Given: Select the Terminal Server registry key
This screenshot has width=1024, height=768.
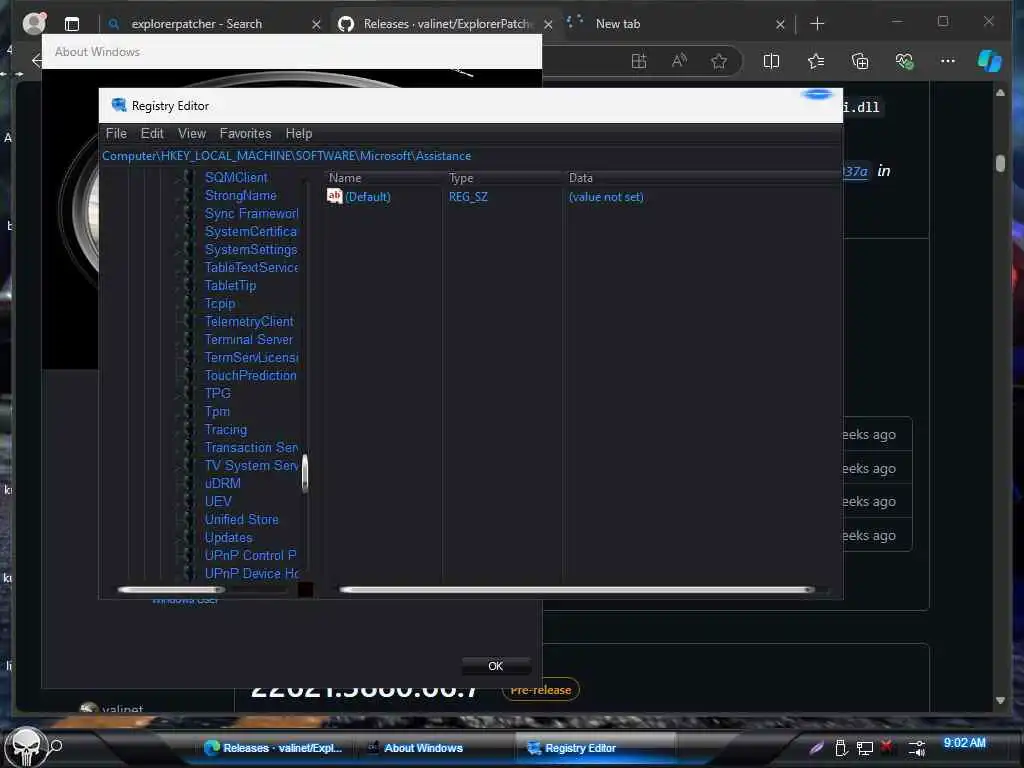Looking at the screenshot, I should (x=249, y=340).
